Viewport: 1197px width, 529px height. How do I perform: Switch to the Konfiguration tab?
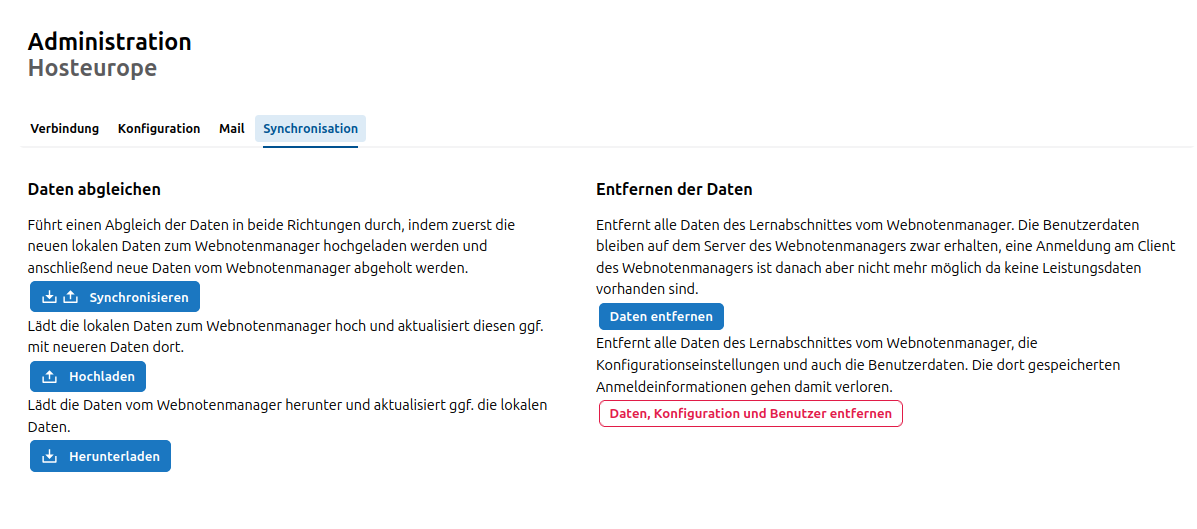(159, 129)
